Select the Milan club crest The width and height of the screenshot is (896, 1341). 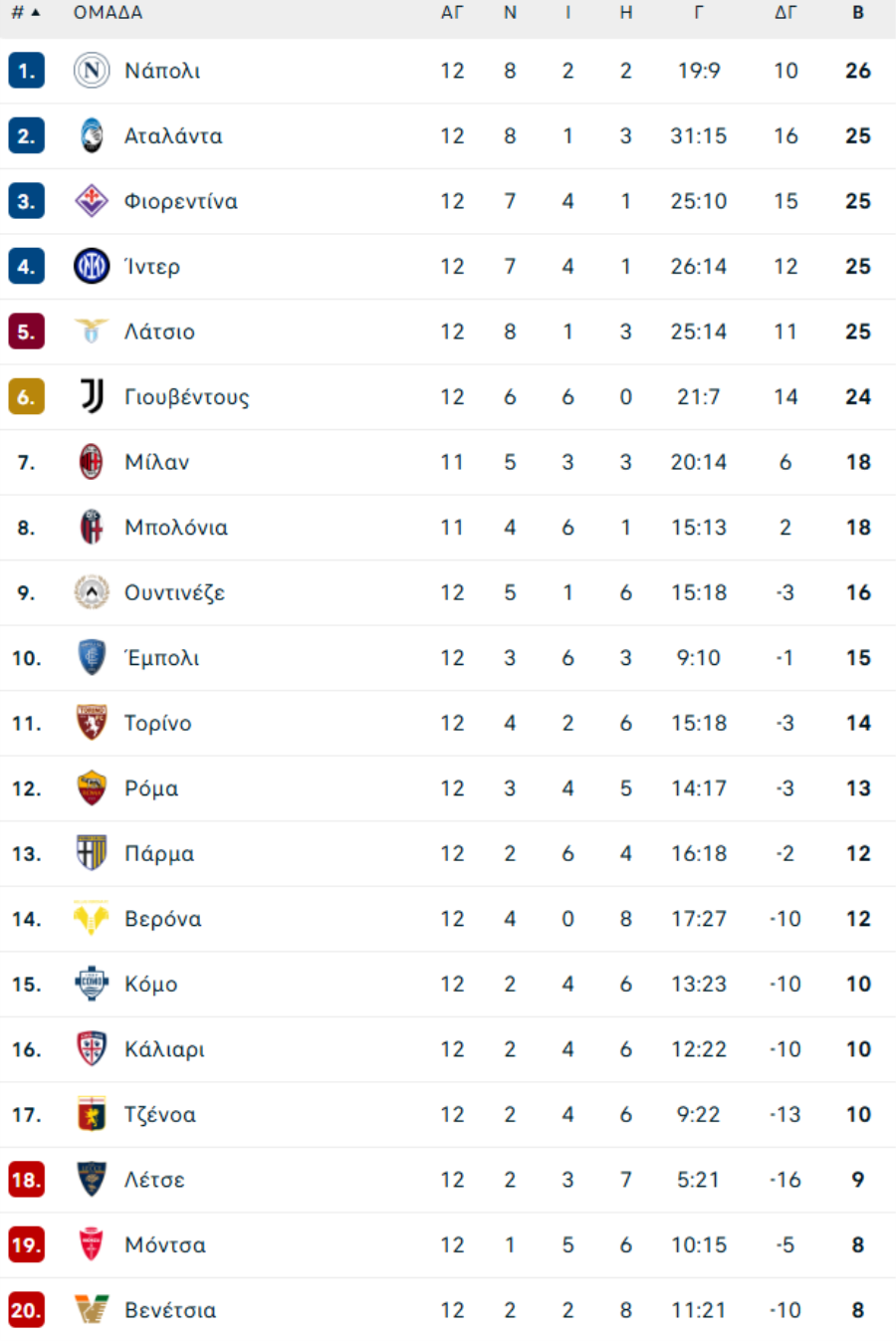coord(92,462)
